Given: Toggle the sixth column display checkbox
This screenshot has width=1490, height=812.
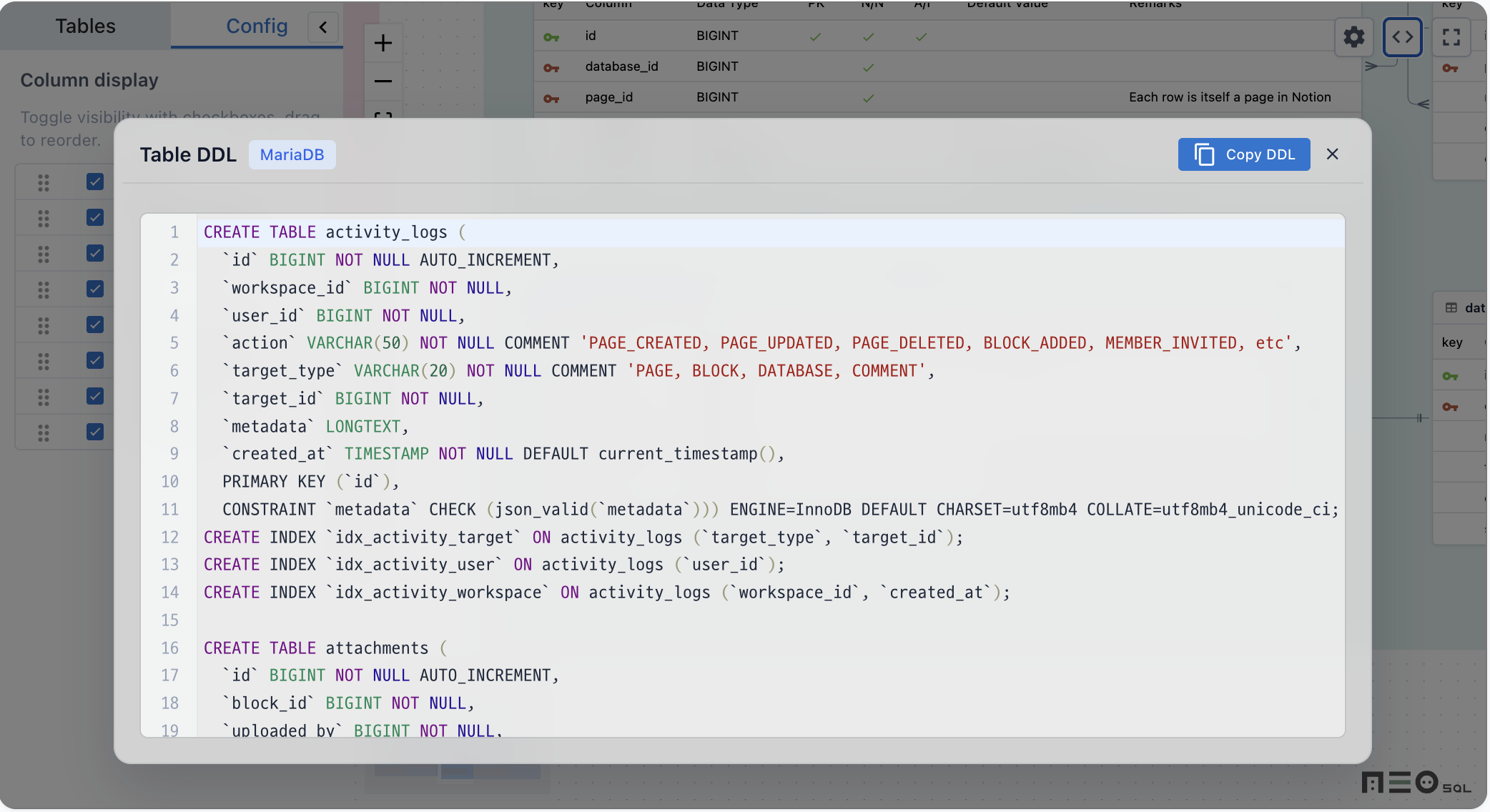Looking at the screenshot, I should click(x=95, y=360).
